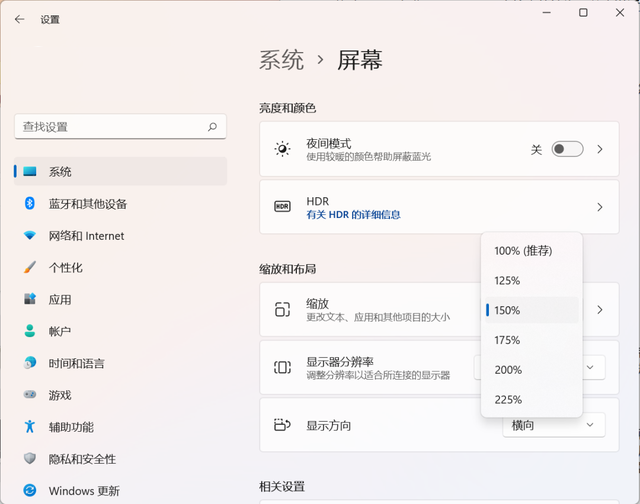This screenshot has width=640, height=504.
Task: Open Time and Language globe icon
Action: [x=30, y=363]
